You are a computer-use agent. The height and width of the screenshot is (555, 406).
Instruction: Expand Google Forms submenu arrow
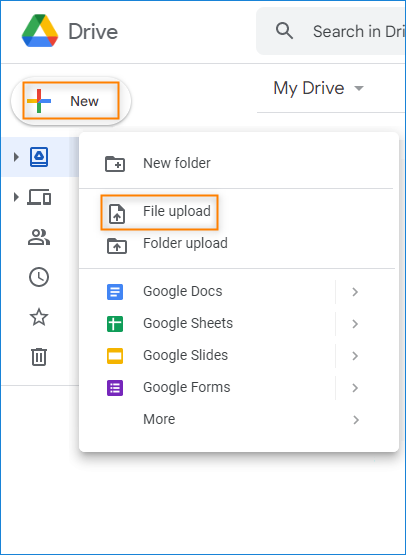point(355,388)
